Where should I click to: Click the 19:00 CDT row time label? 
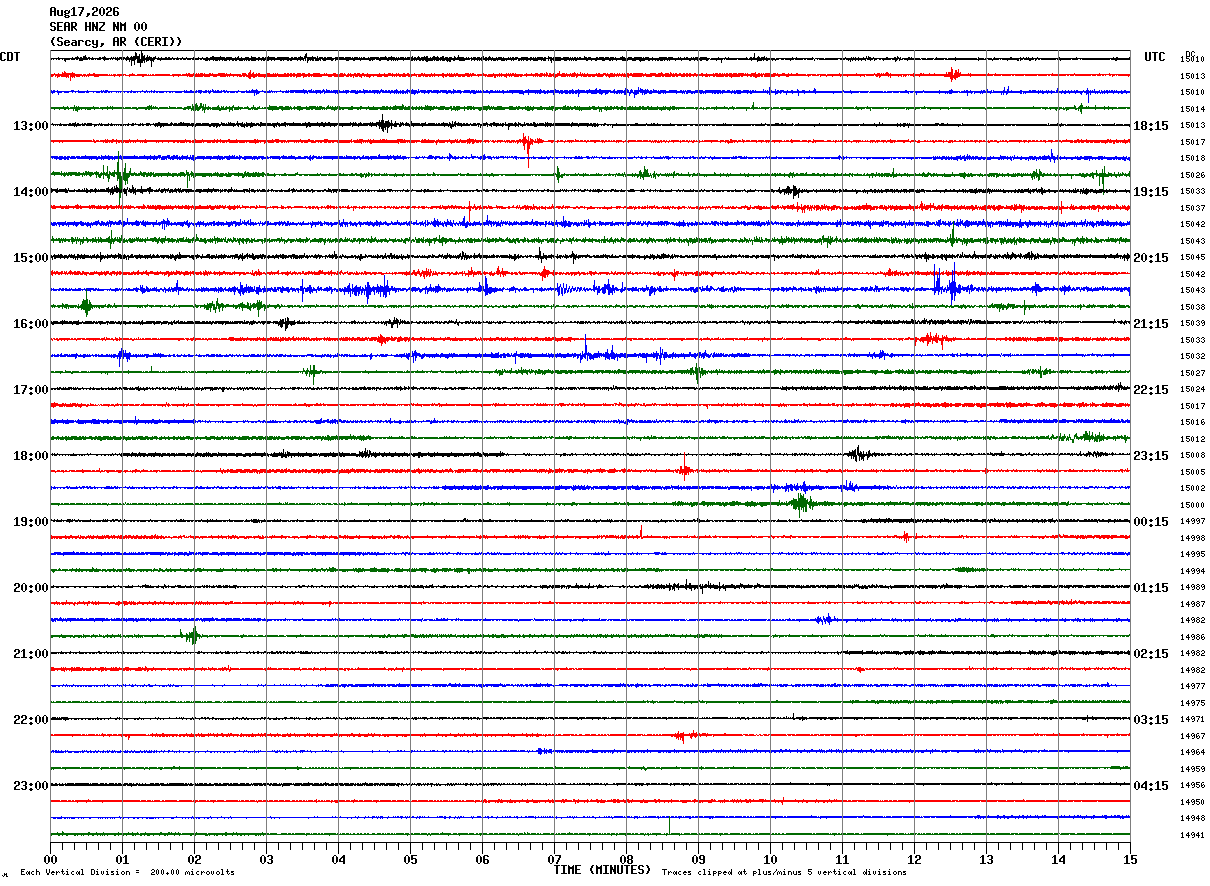[30, 521]
